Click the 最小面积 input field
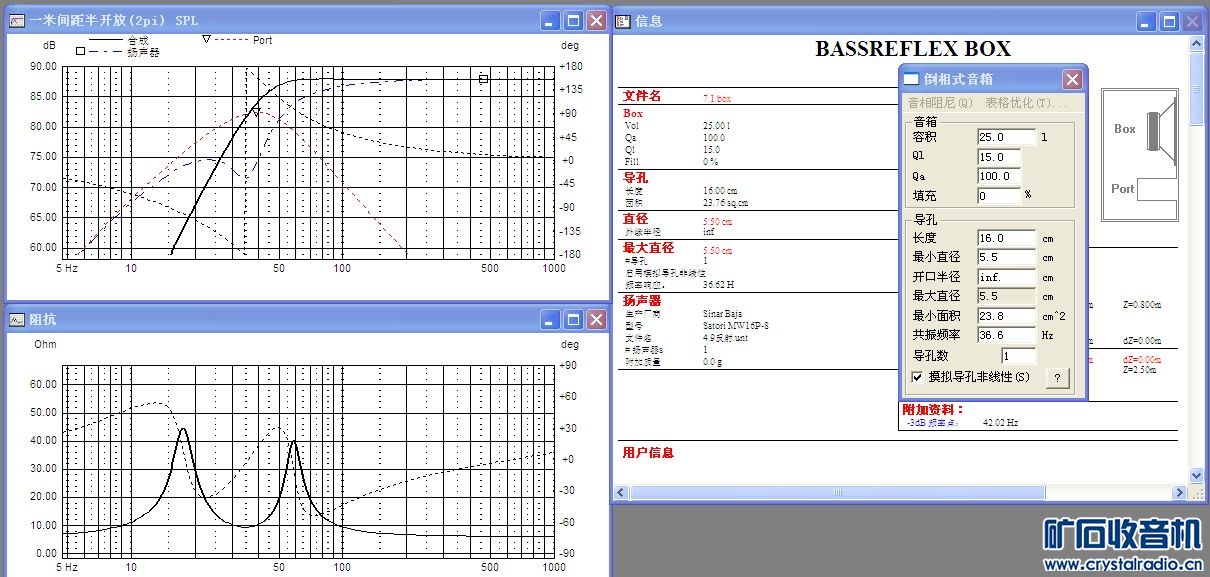 click(1006, 316)
